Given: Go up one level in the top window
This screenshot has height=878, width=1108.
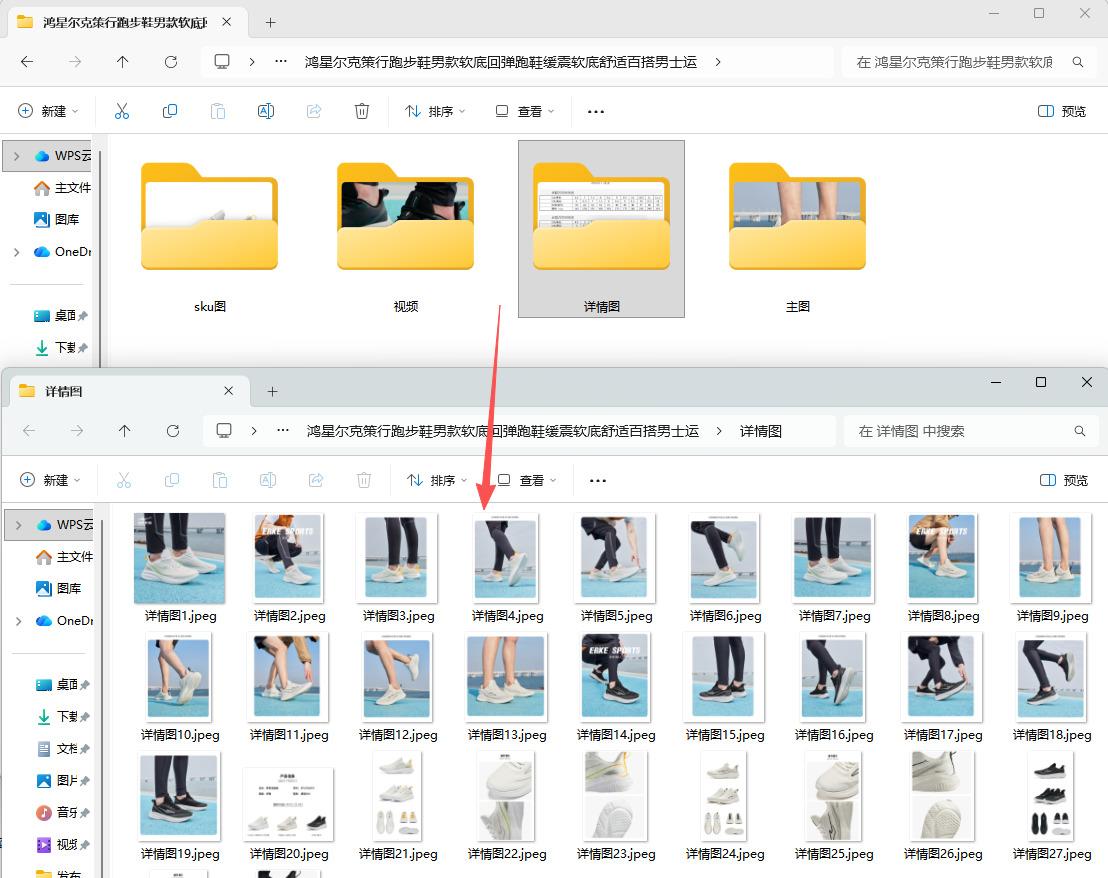Looking at the screenshot, I should 122,61.
